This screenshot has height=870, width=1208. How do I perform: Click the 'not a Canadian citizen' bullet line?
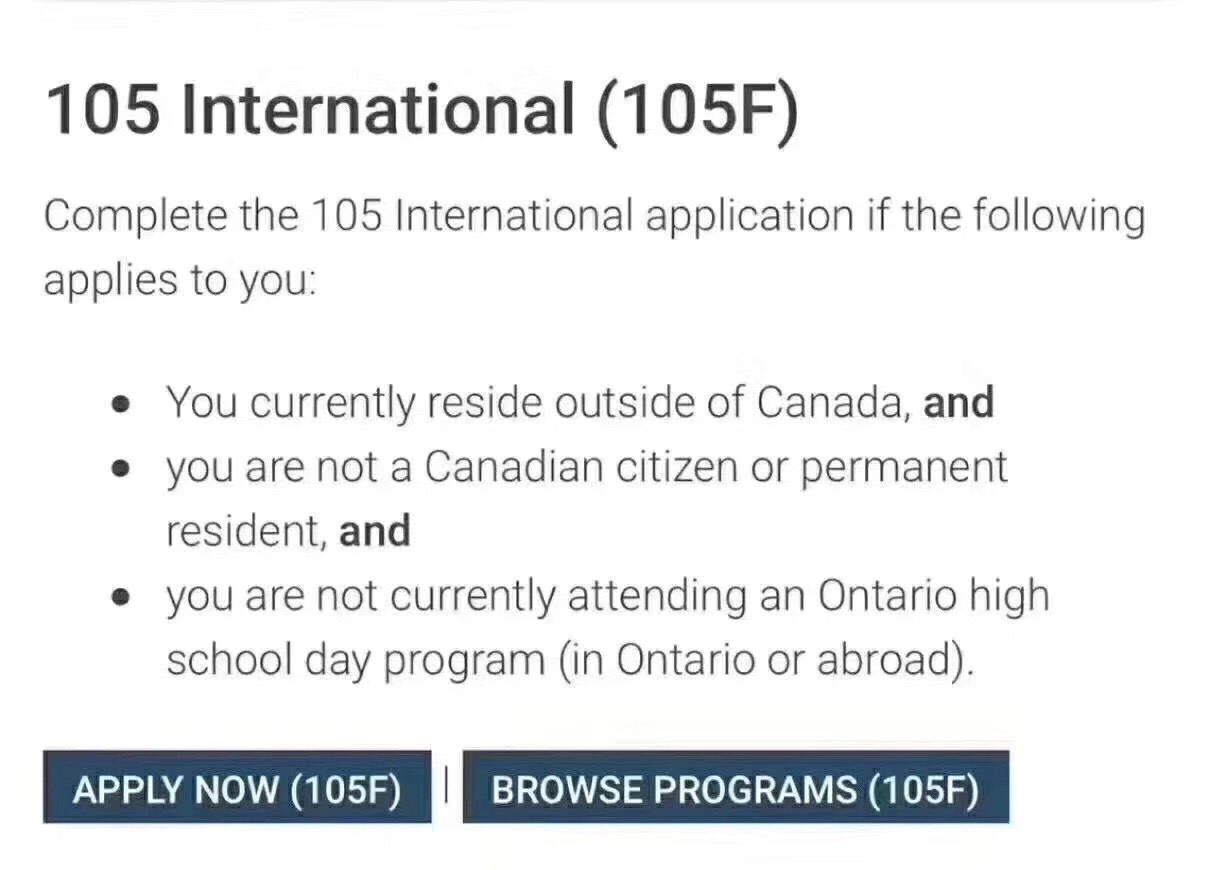586,467
